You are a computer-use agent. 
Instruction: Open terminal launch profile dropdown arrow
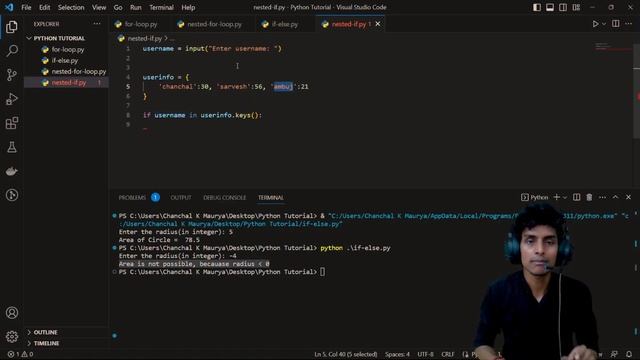pyautogui.click(x=565, y=198)
